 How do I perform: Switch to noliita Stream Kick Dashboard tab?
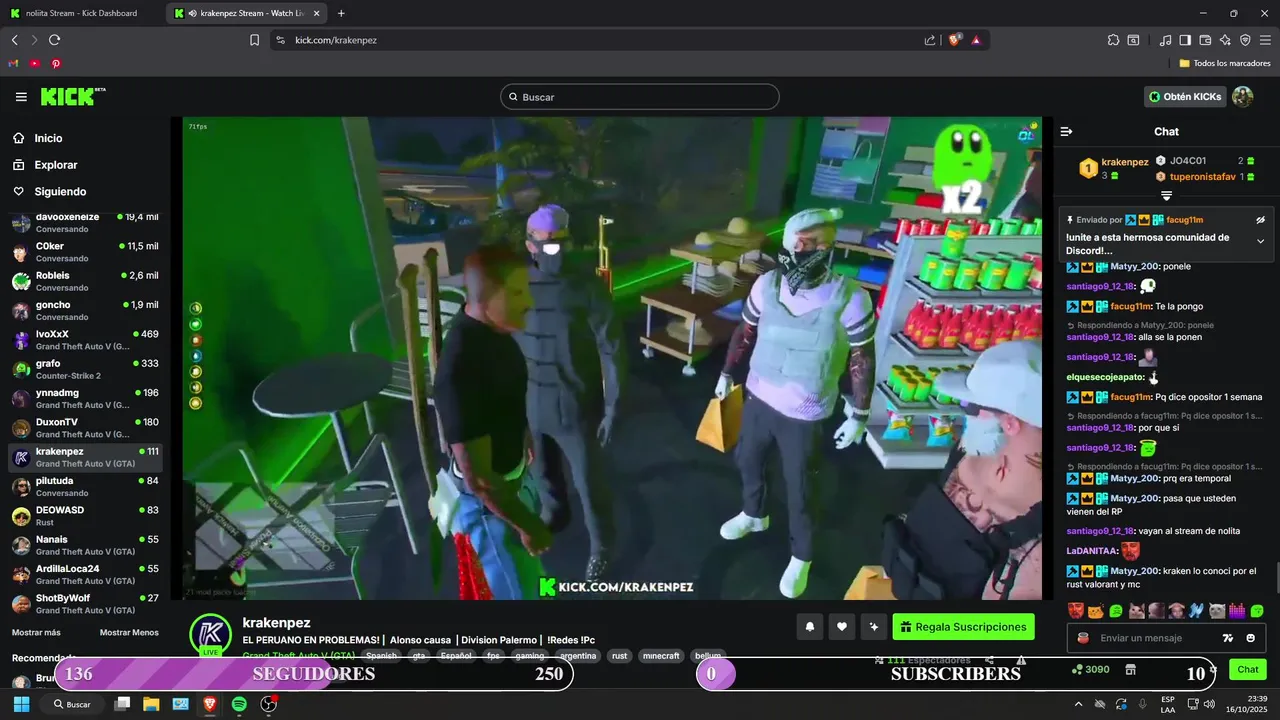pyautogui.click(x=83, y=13)
